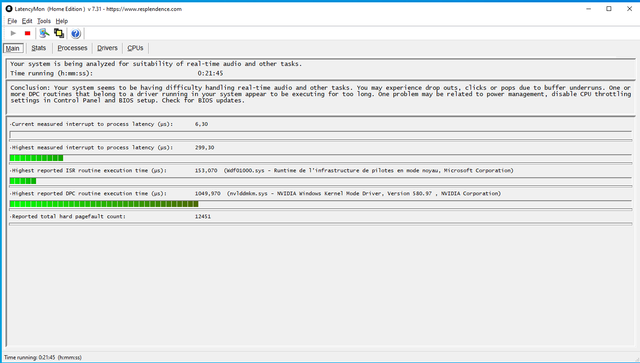Switch to the Drivers tab

click(x=107, y=48)
